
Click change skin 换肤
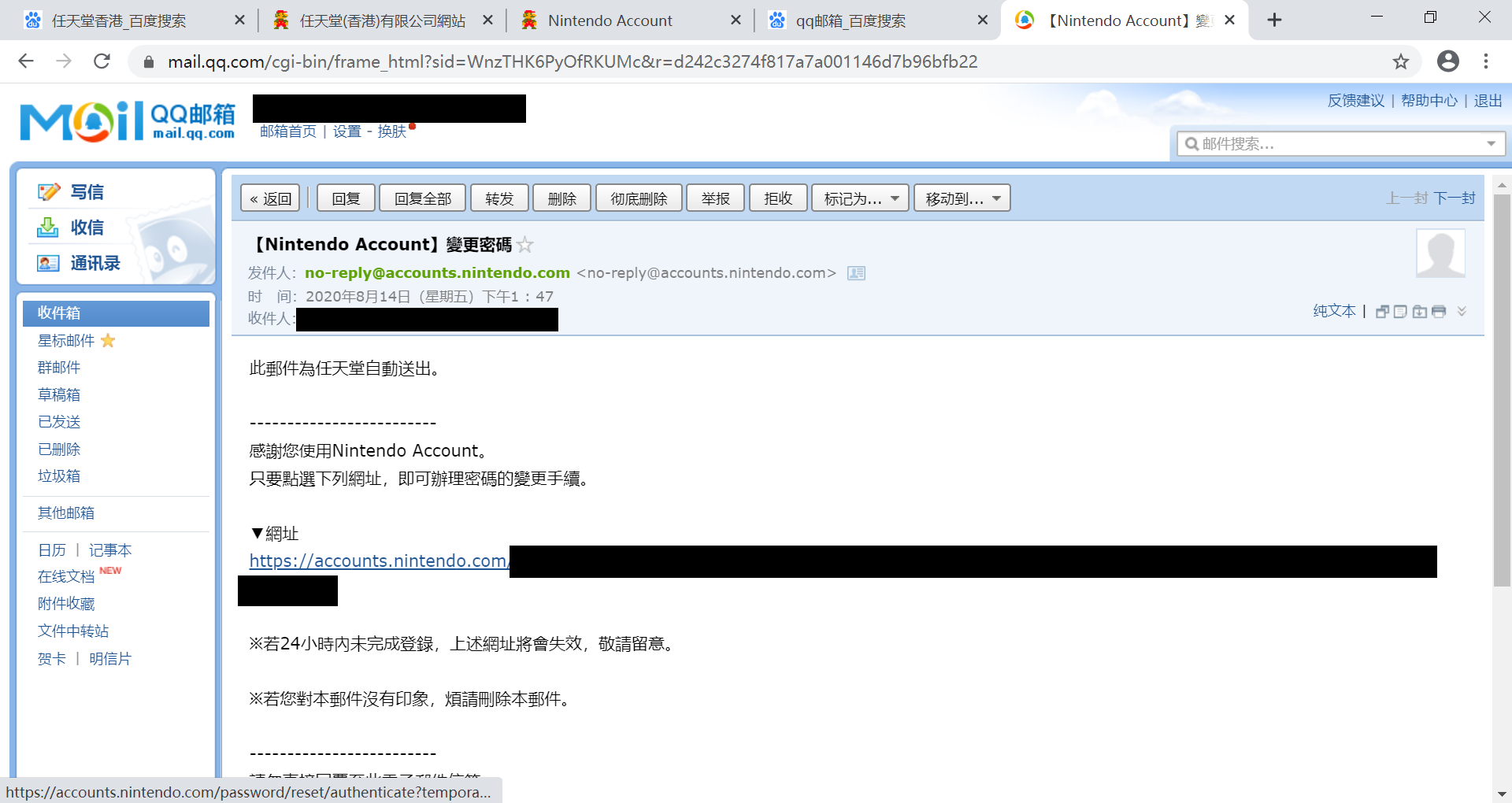391,131
